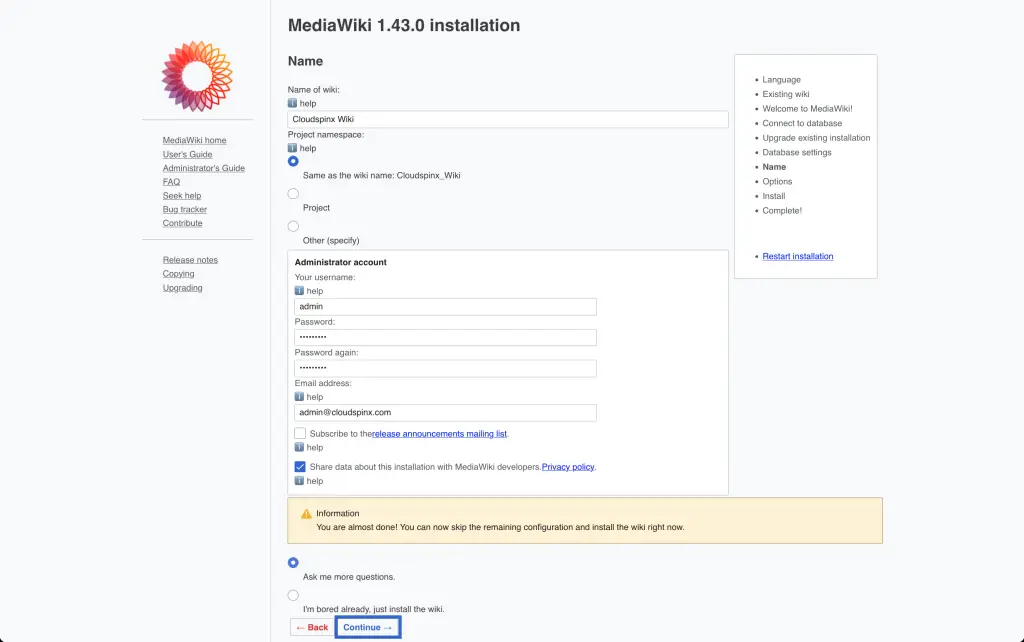
Task: Choose the Other (specify) namespace option
Action: tap(293, 226)
